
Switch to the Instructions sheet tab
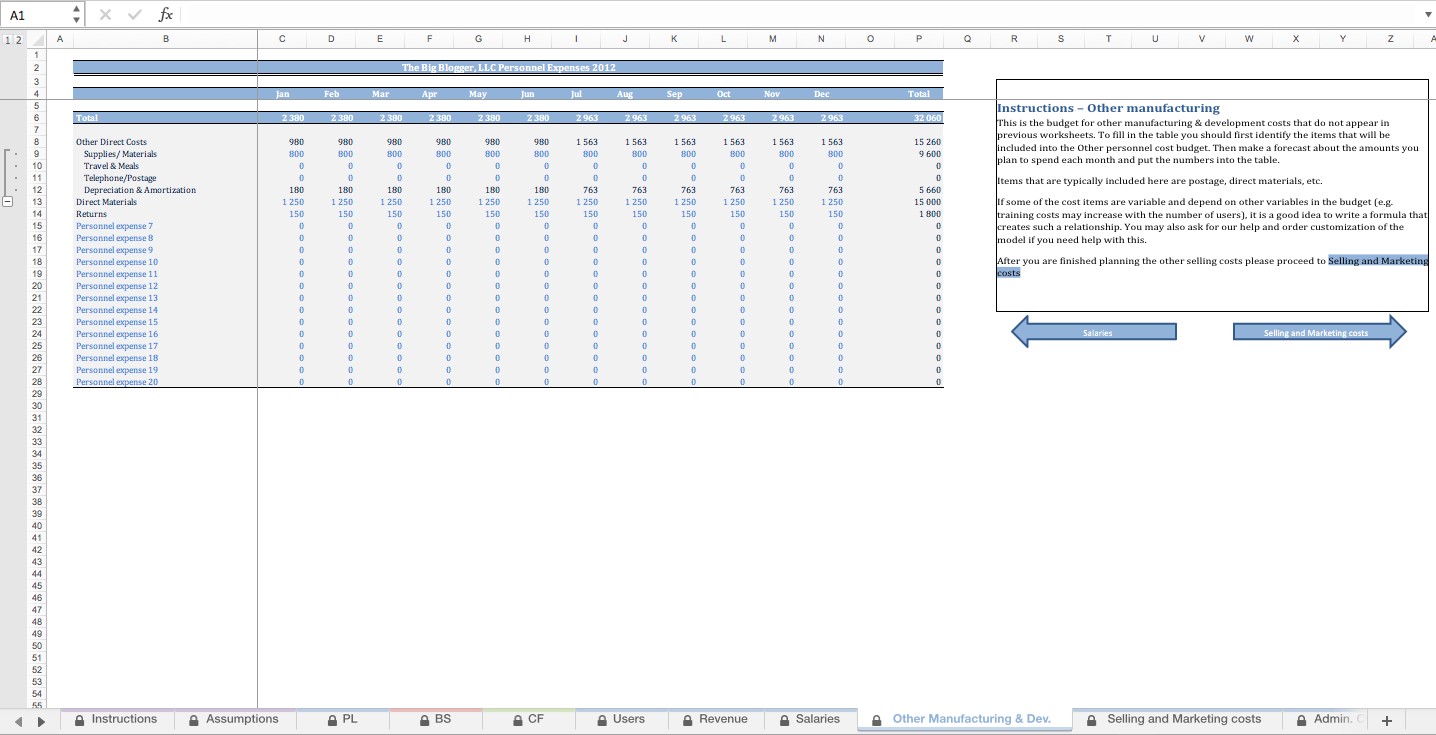[116, 719]
